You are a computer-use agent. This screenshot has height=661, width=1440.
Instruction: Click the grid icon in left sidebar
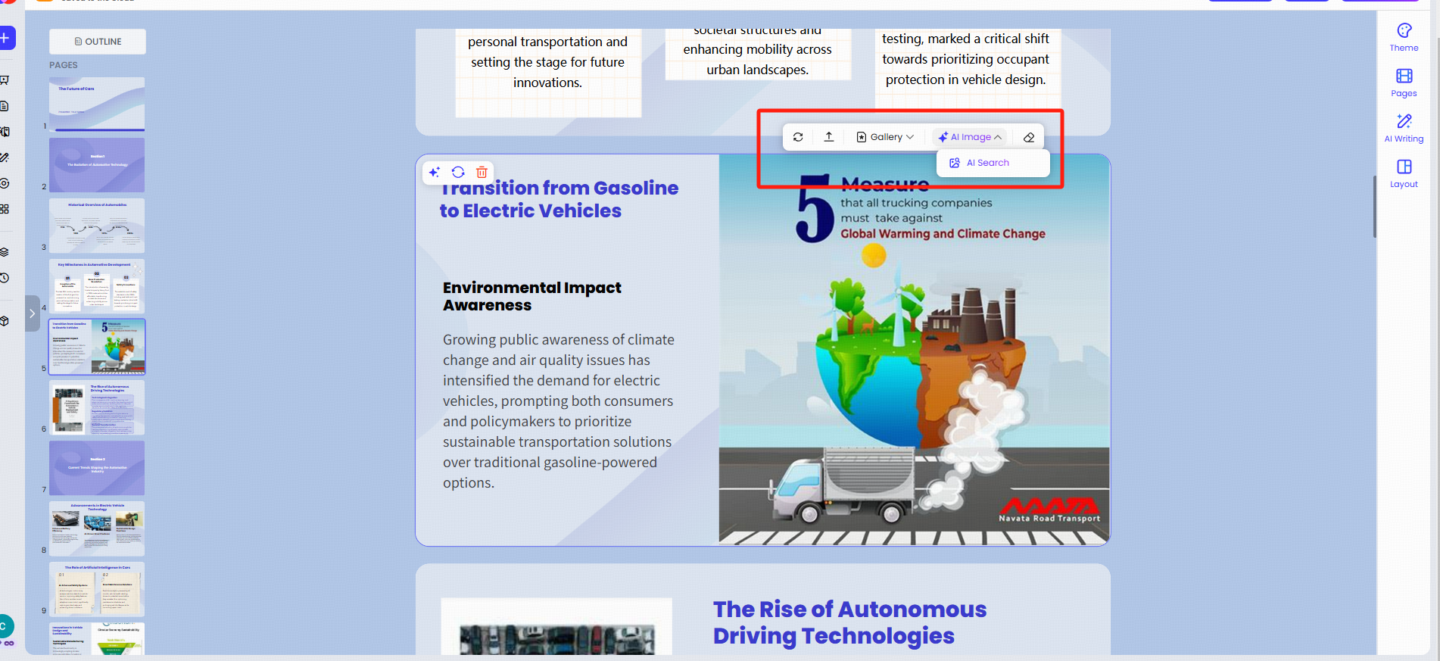click(5, 211)
